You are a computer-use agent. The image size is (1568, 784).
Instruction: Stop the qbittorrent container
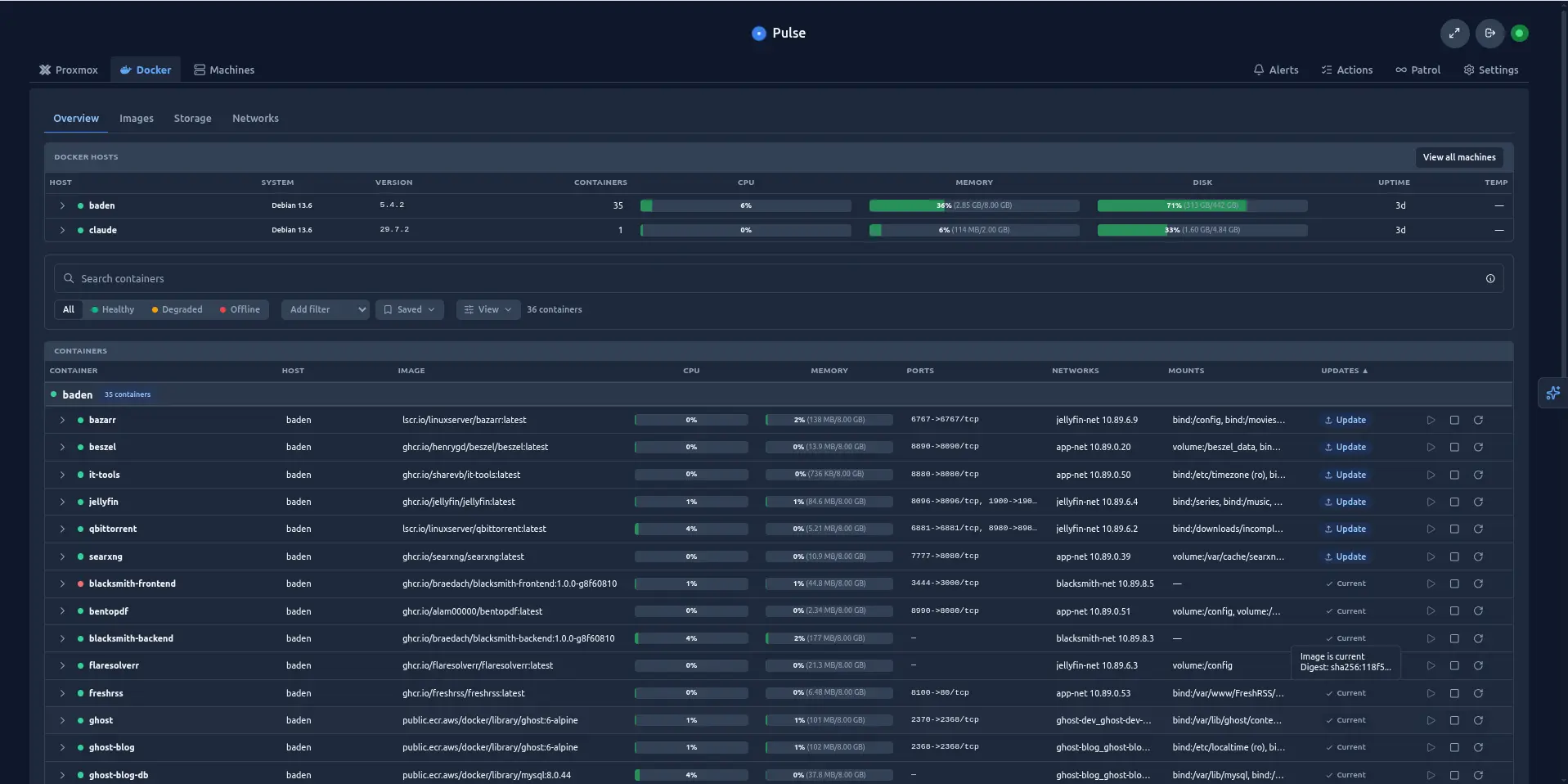[x=1454, y=529]
